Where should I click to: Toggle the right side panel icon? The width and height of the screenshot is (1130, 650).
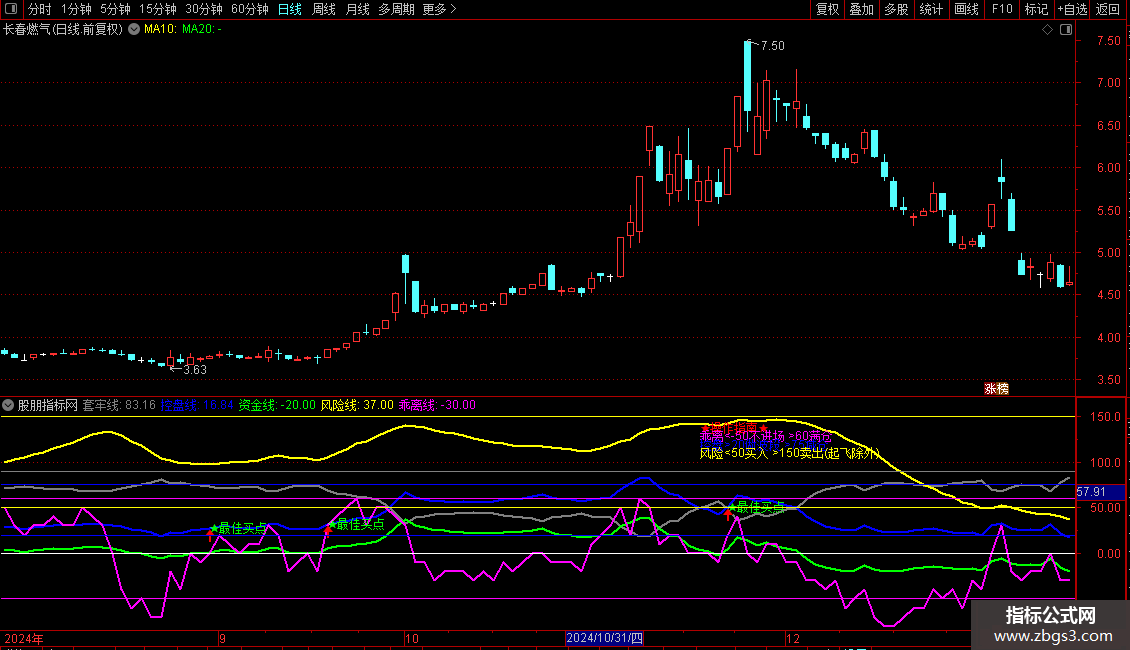(x=1065, y=30)
